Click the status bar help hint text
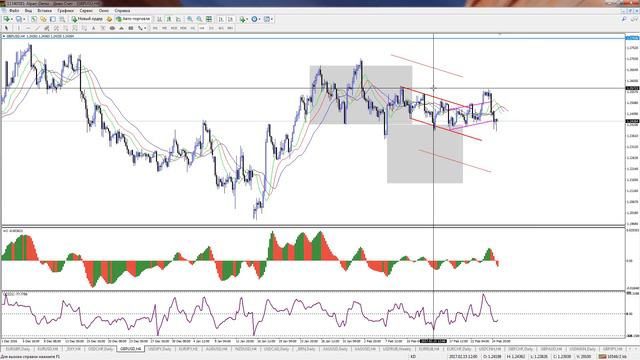The width and height of the screenshot is (640, 360). pyautogui.click(x=31, y=356)
